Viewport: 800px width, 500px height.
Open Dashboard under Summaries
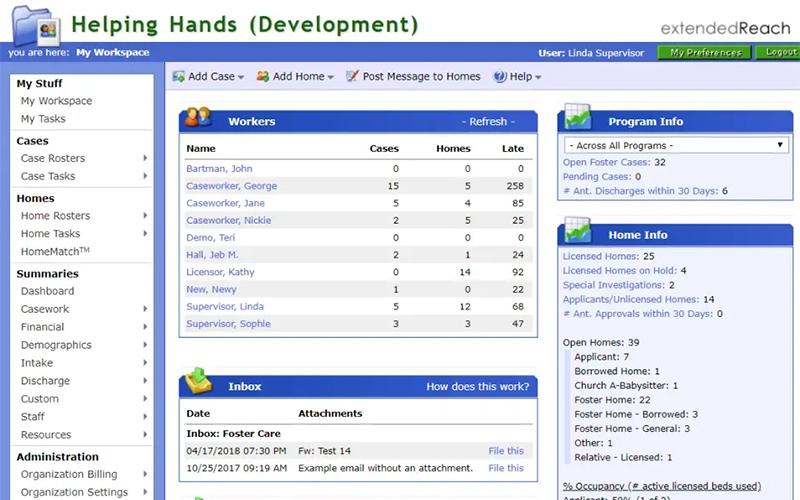(47, 291)
